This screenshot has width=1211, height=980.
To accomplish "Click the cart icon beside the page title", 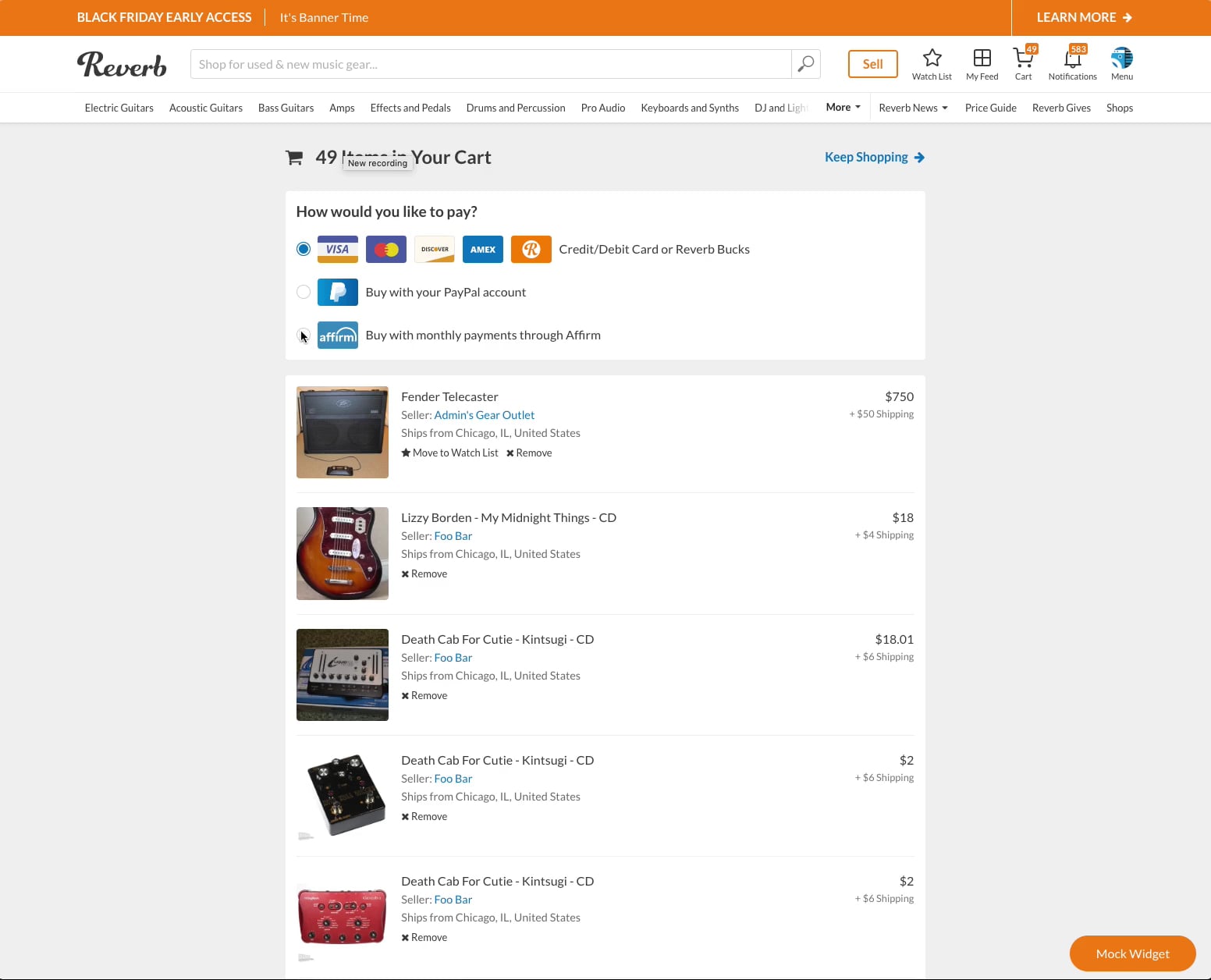I will pyautogui.click(x=294, y=158).
